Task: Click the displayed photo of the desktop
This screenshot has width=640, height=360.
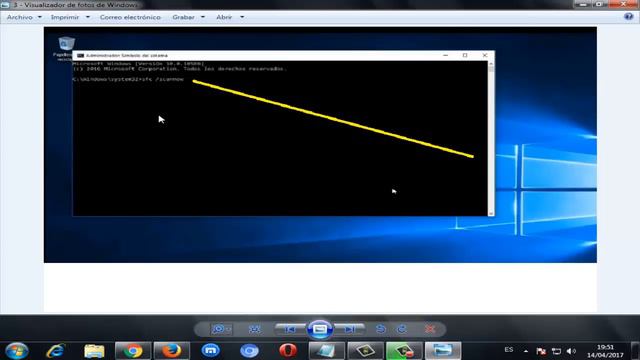Action: [320, 144]
